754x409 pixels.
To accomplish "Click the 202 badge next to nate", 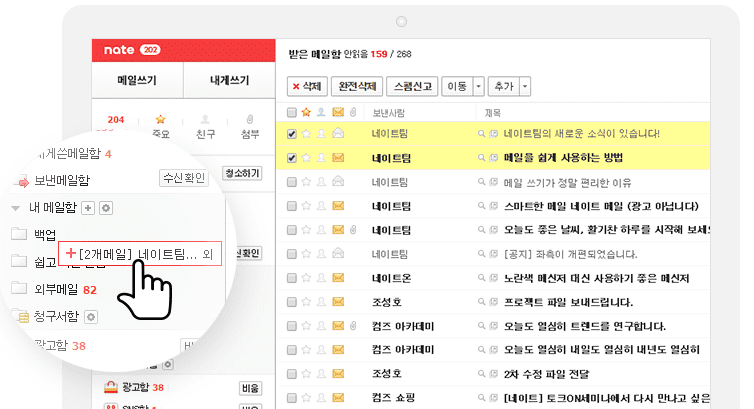I will (x=150, y=50).
